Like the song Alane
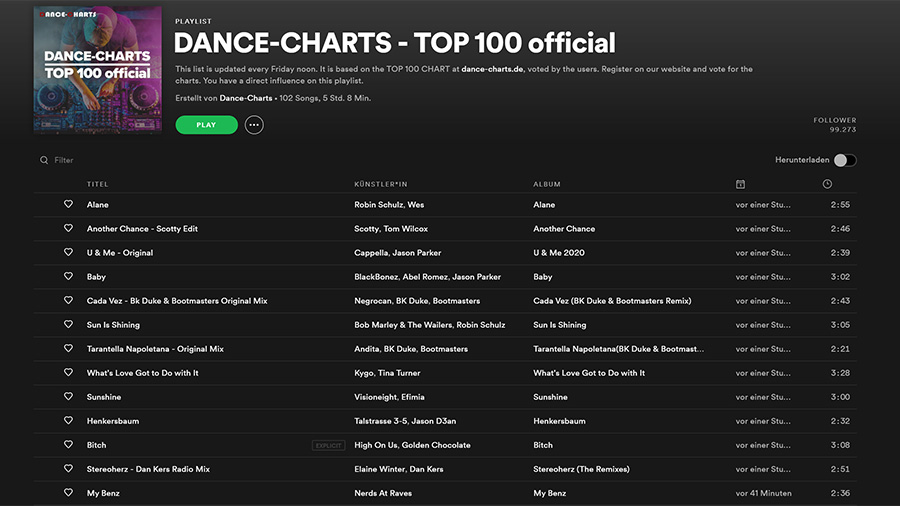 click(68, 204)
